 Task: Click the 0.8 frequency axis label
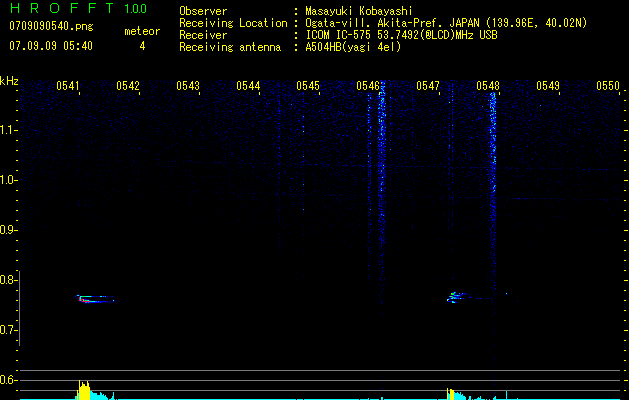pos(7,280)
